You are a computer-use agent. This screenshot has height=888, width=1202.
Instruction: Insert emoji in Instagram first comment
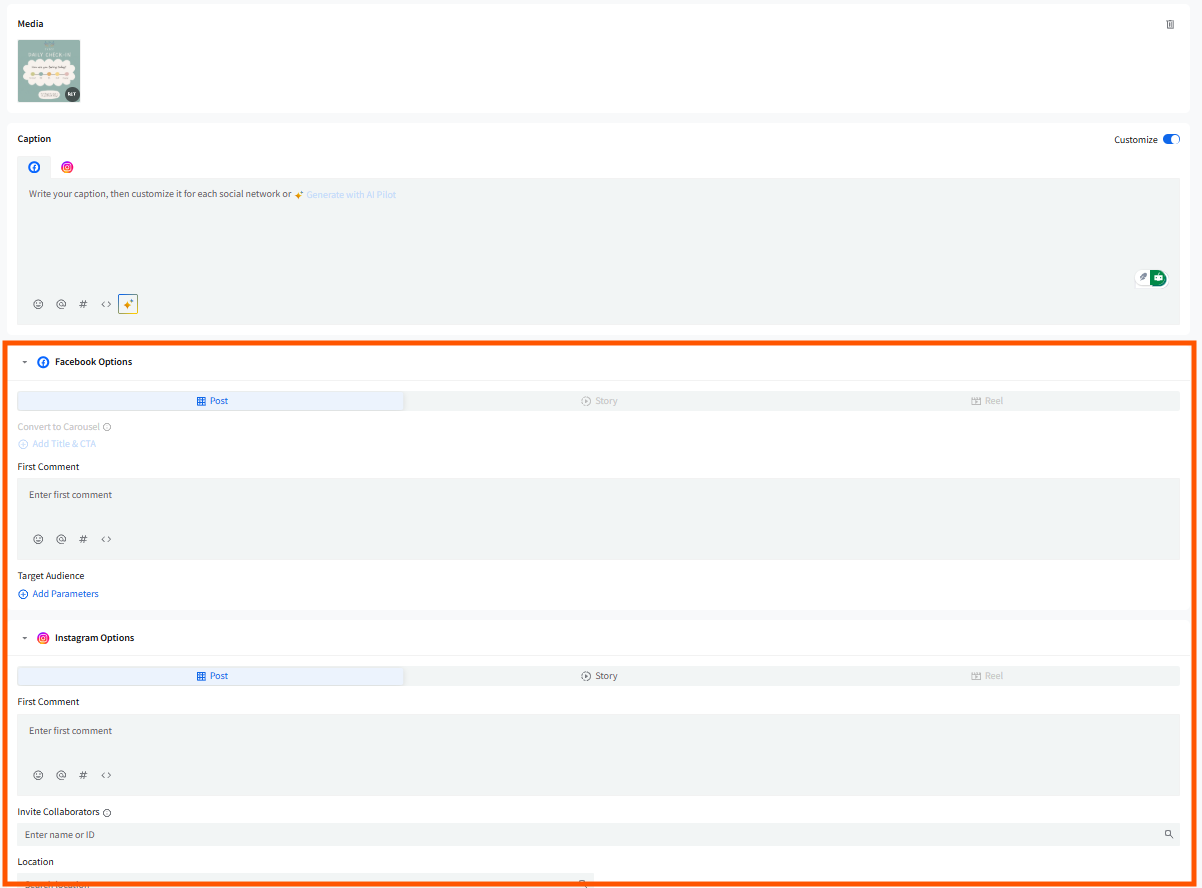(x=39, y=775)
